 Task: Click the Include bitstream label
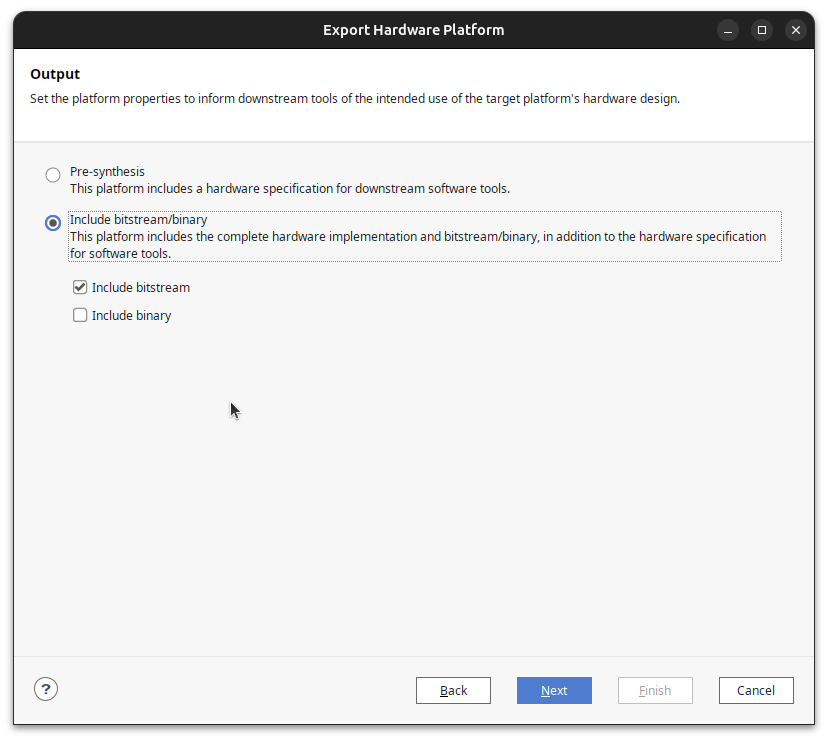point(139,287)
